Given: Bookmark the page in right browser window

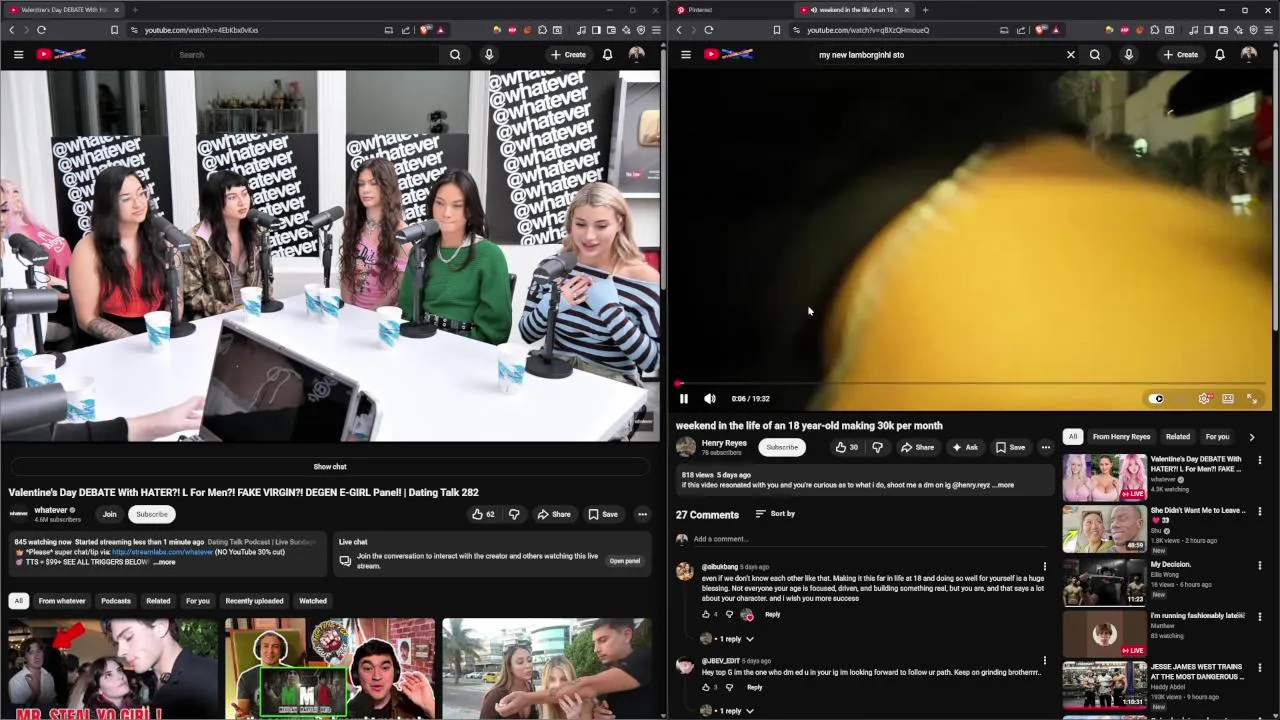Looking at the screenshot, I should point(776,30).
